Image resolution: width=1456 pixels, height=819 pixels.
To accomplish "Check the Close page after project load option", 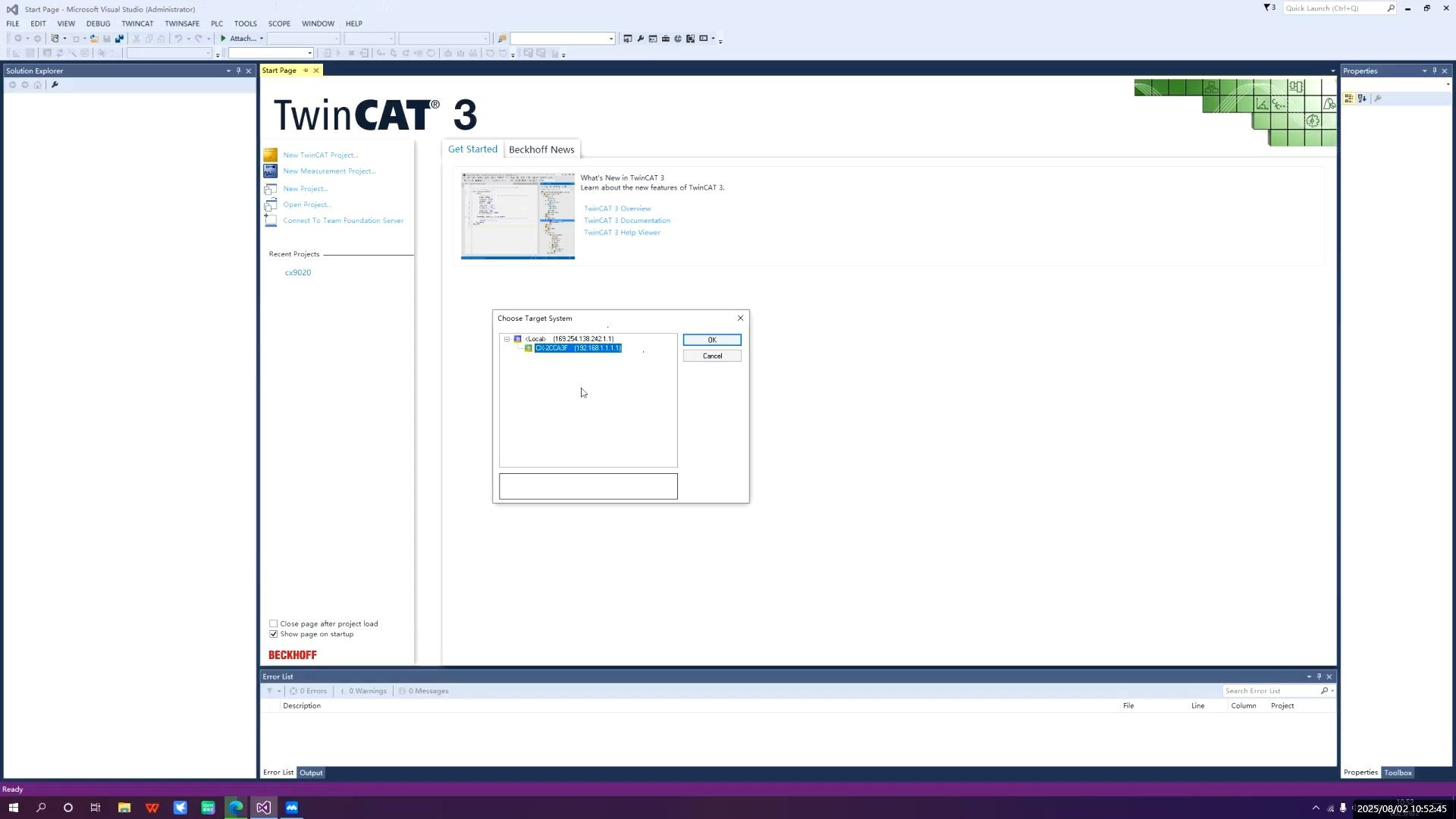I will (x=273, y=623).
